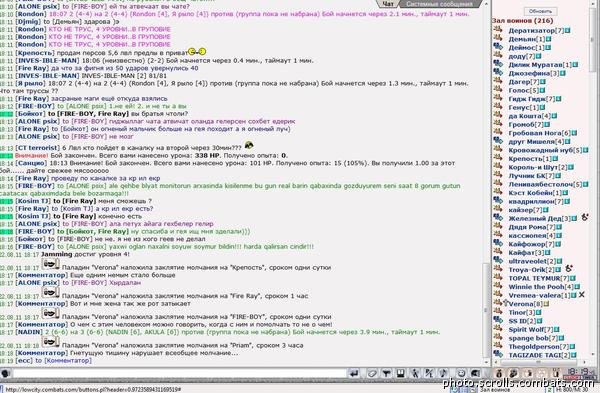
Task: Click sender name [ecc] in chat
Action: coord(24,360)
